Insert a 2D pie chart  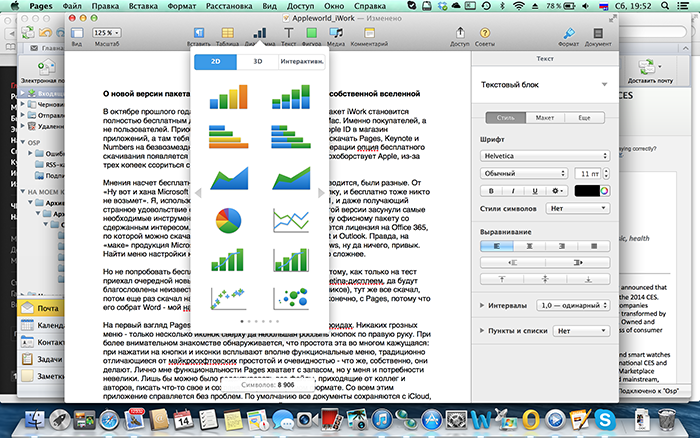pyautogui.click(x=229, y=218)
